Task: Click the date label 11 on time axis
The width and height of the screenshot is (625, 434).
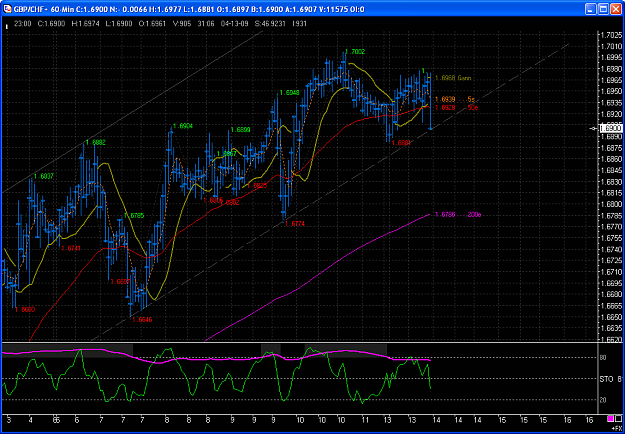Action: [364, 420]
